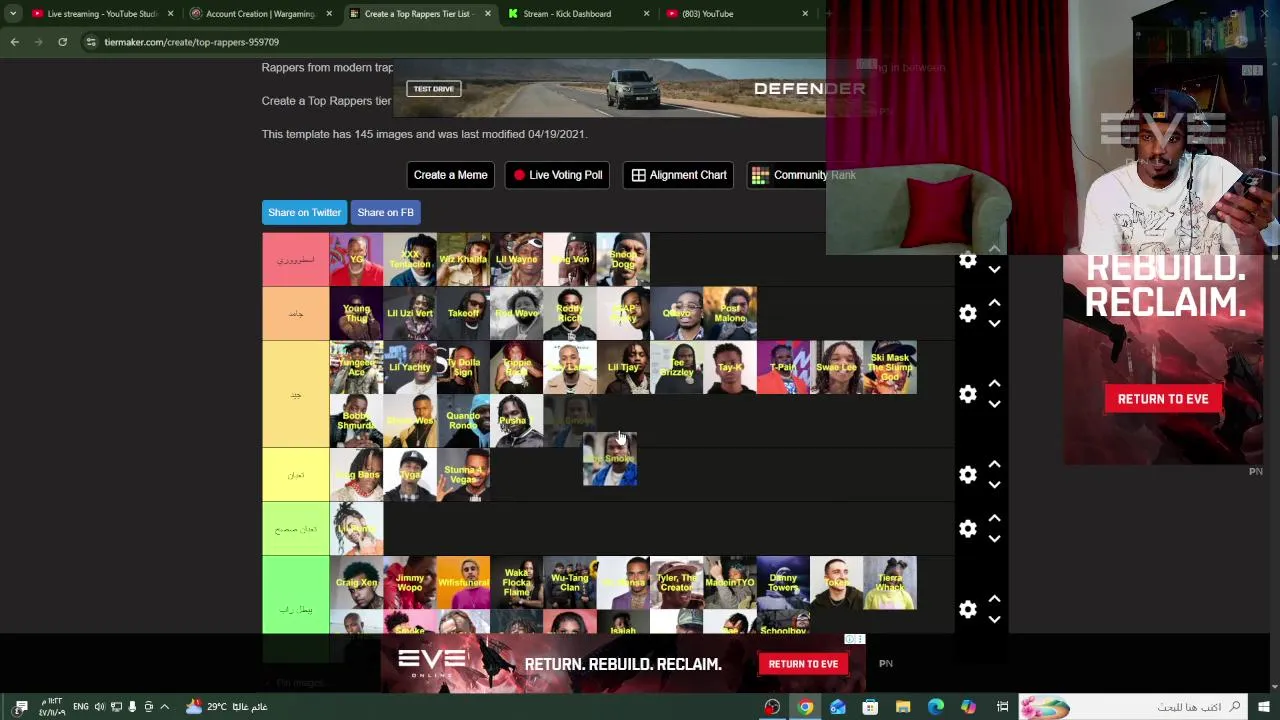Select the red top tier label

point(295,260)
